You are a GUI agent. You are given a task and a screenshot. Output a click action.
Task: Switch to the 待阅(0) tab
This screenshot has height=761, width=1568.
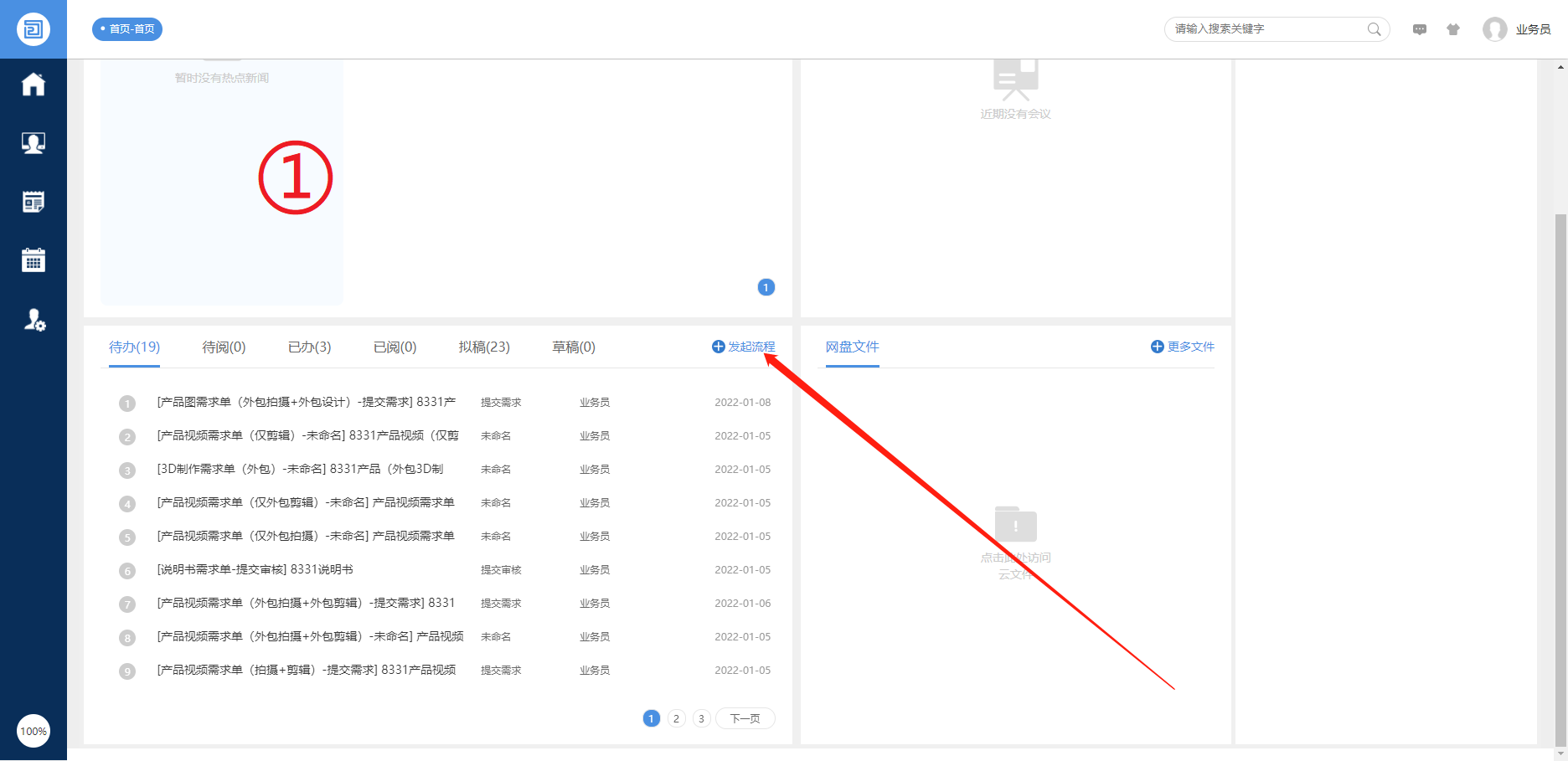click(224, 347)
